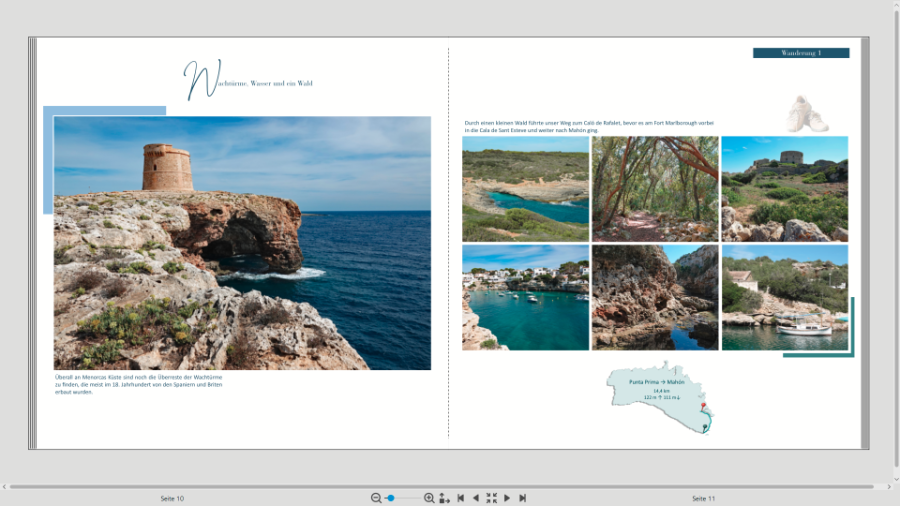Viewport: 900px width, 506px height.
Task: Click the horizontal scrollbar track
Action: (450, 487)
